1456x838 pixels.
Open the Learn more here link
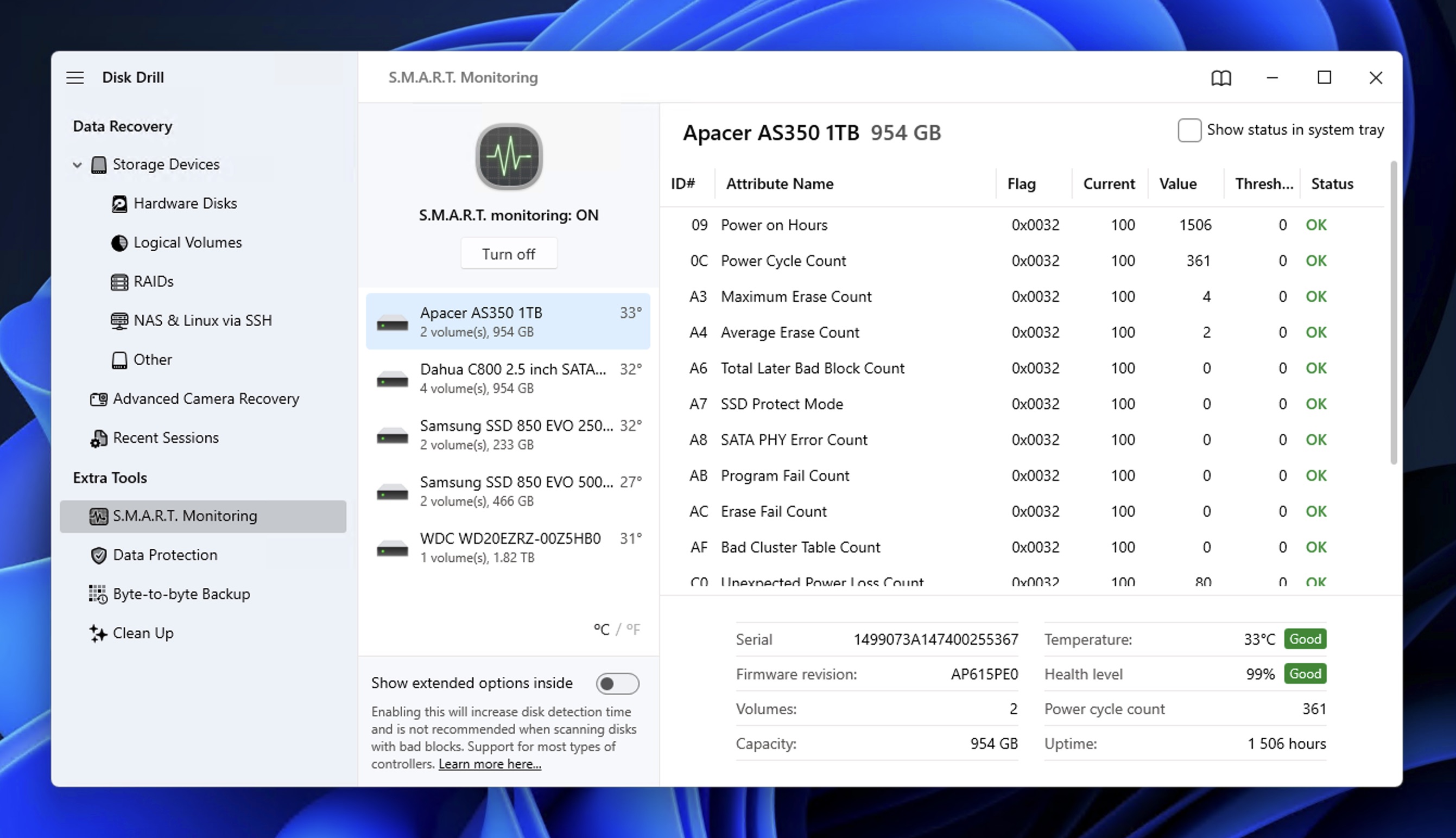click(489, 763)
